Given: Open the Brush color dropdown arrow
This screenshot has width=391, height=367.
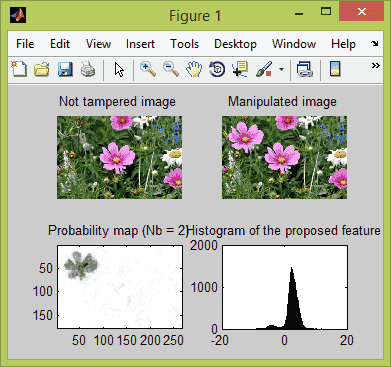Looking at the screenshot, I should [x=281, y=70].
